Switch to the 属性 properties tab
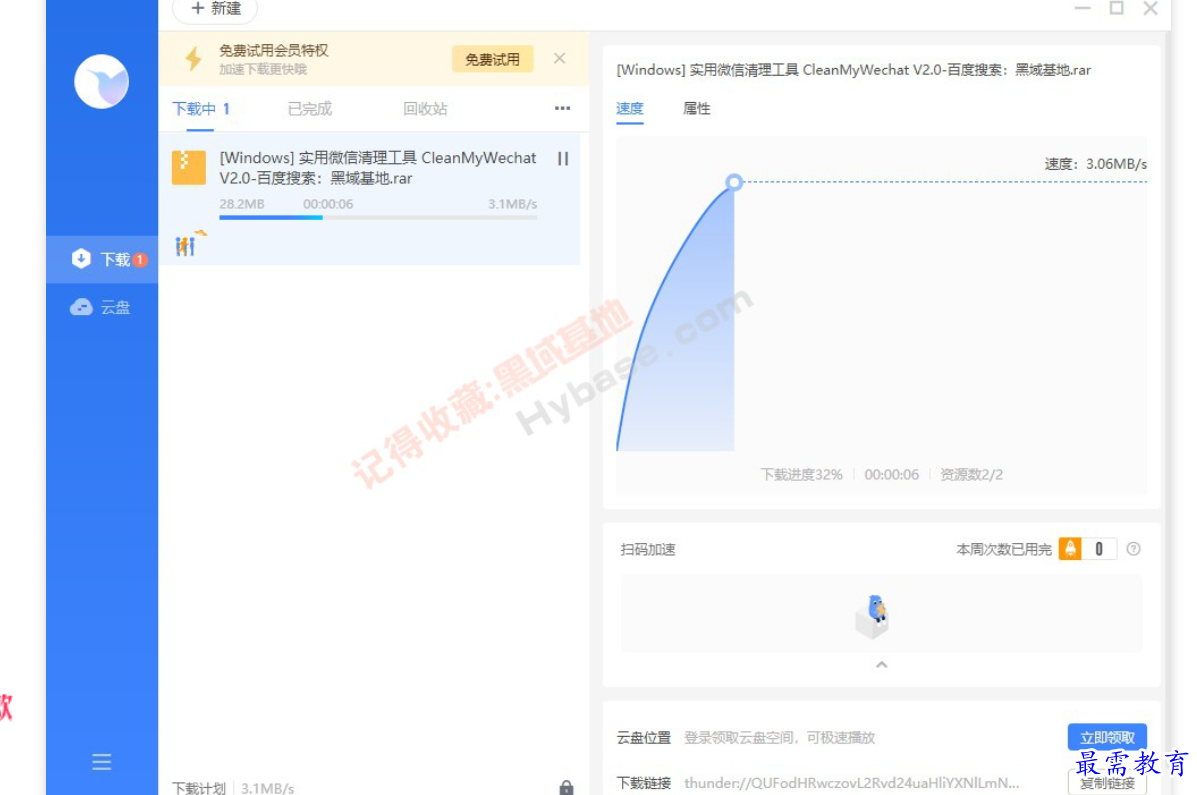 pos(696,108)
